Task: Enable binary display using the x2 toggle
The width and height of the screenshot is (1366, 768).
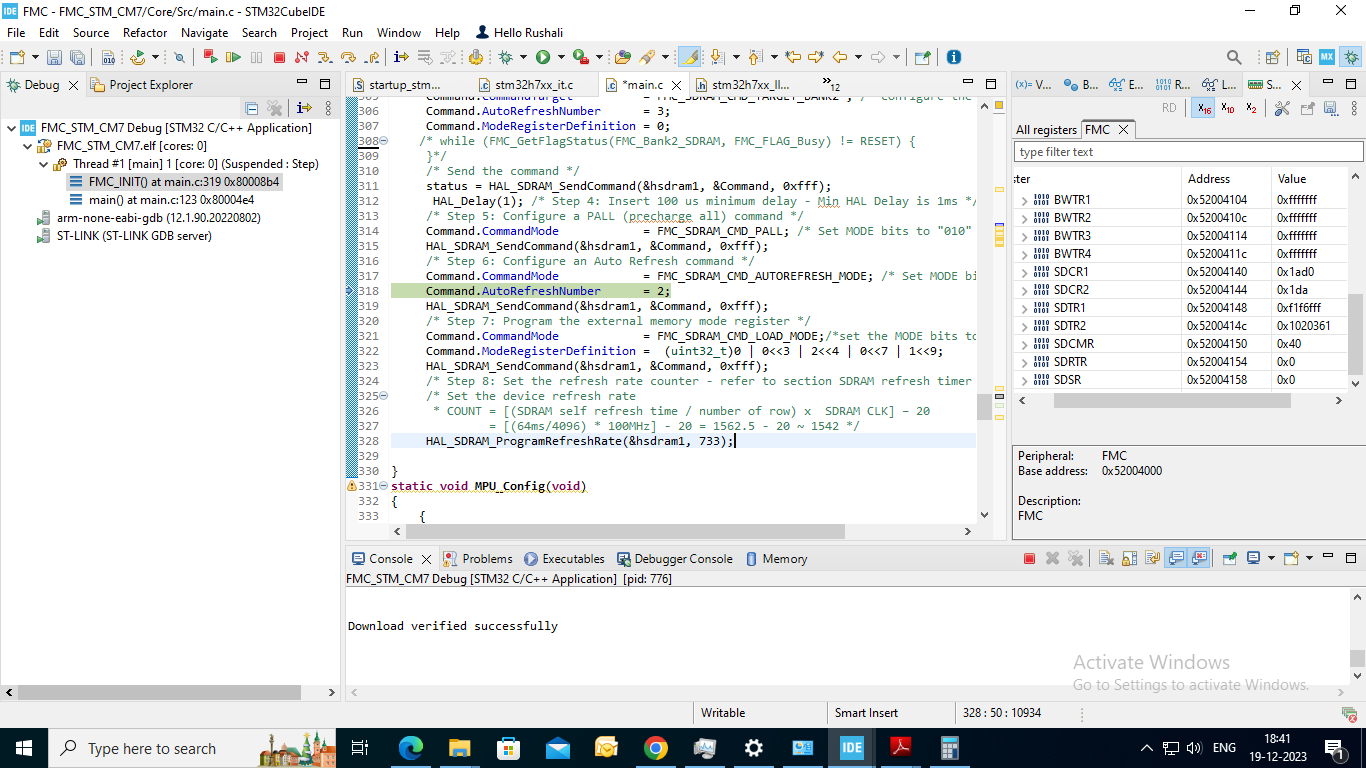Action: pos(1251,108)
